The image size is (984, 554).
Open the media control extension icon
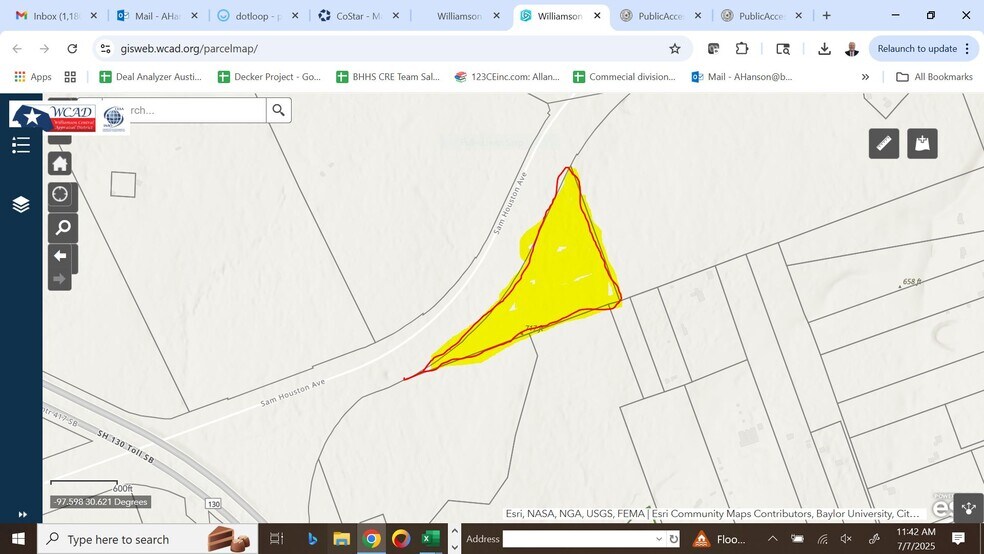click(714, 48)
